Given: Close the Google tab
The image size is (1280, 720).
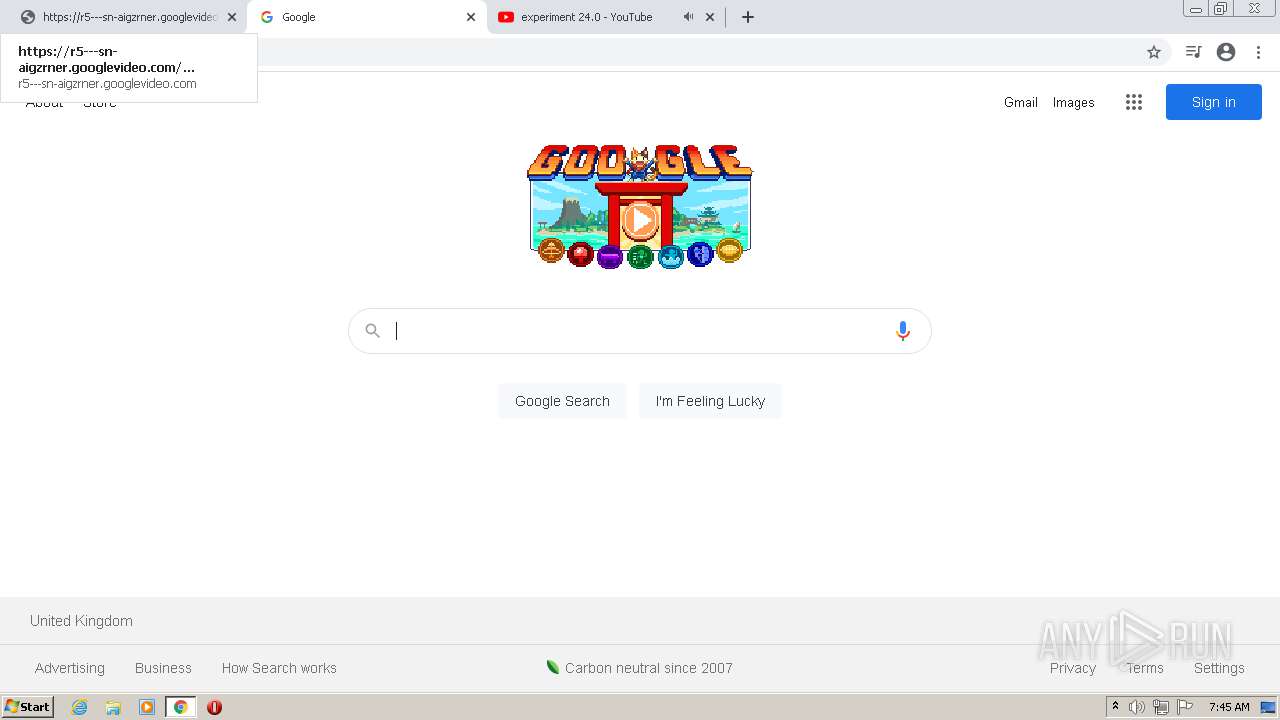Looking at the screenshot, I should point(471,17).
